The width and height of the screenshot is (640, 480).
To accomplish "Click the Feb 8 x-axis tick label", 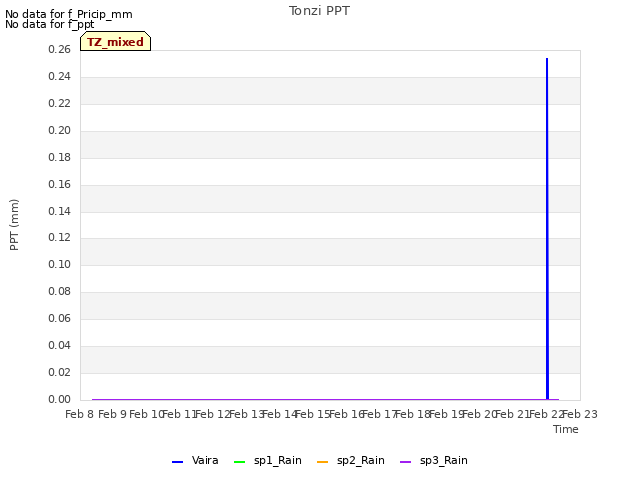I will click(x=80, y=414).
